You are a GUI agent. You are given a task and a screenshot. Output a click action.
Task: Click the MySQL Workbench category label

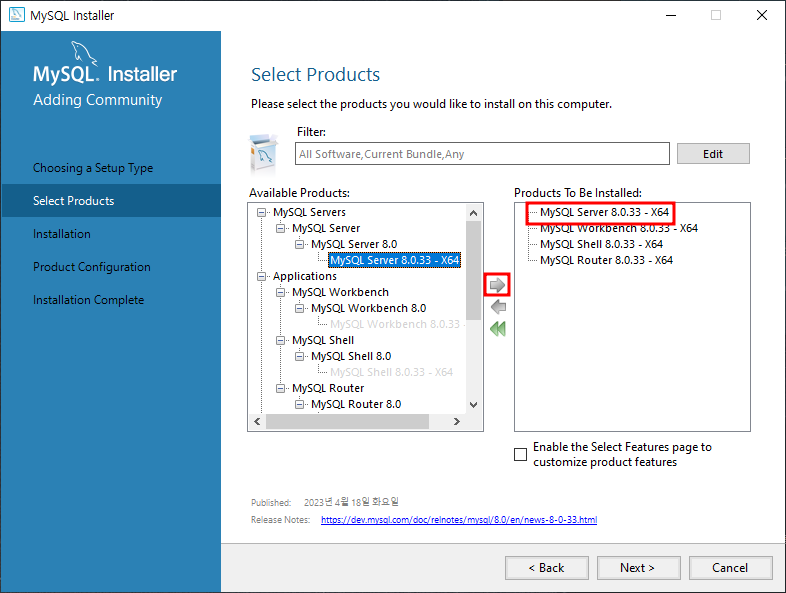[340, 293]
